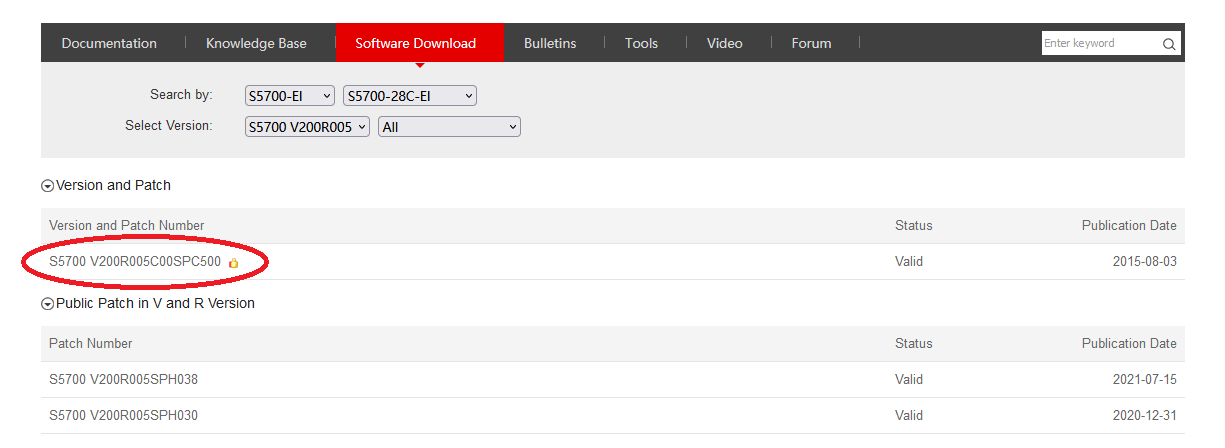Viewport: 1225px width, 448px height.
Task: Click publication date 2015-08-03
Action: [1145, 262]
